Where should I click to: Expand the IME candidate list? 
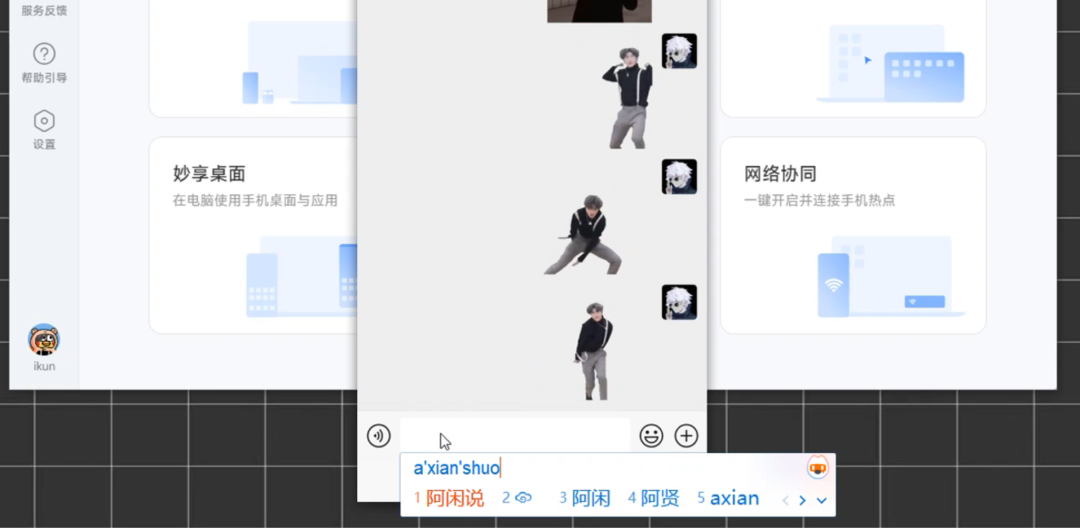[821, 500]
